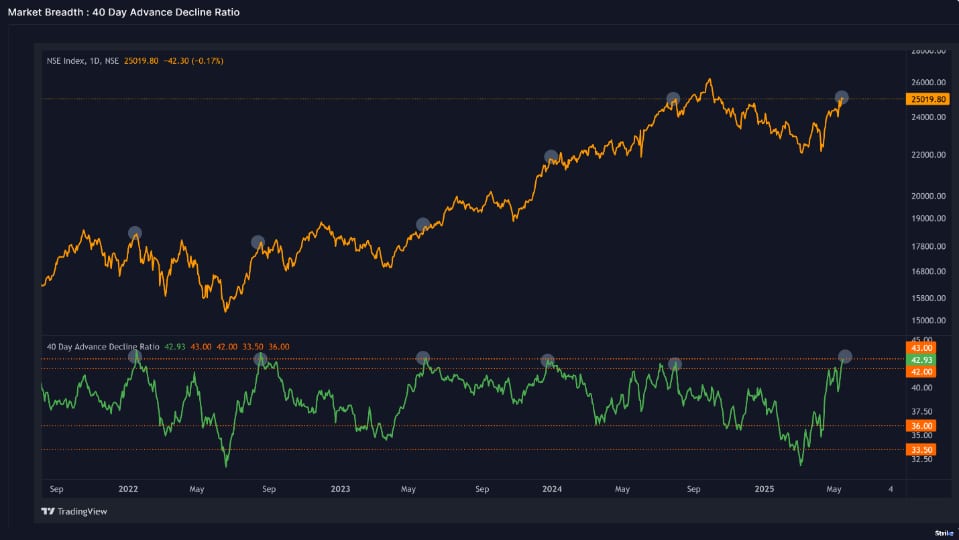
Task: Click the Market Breadth chart title
Action: click(125, 12)
